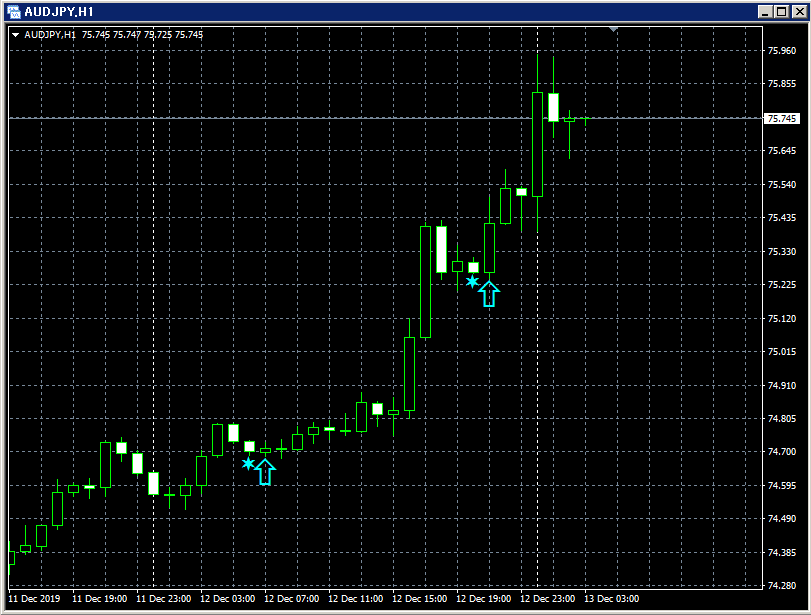Viewport: 811px width, 615px height.
Task: Select the blue up arrow buy signal near 74.595
Action: click(265, 470)
